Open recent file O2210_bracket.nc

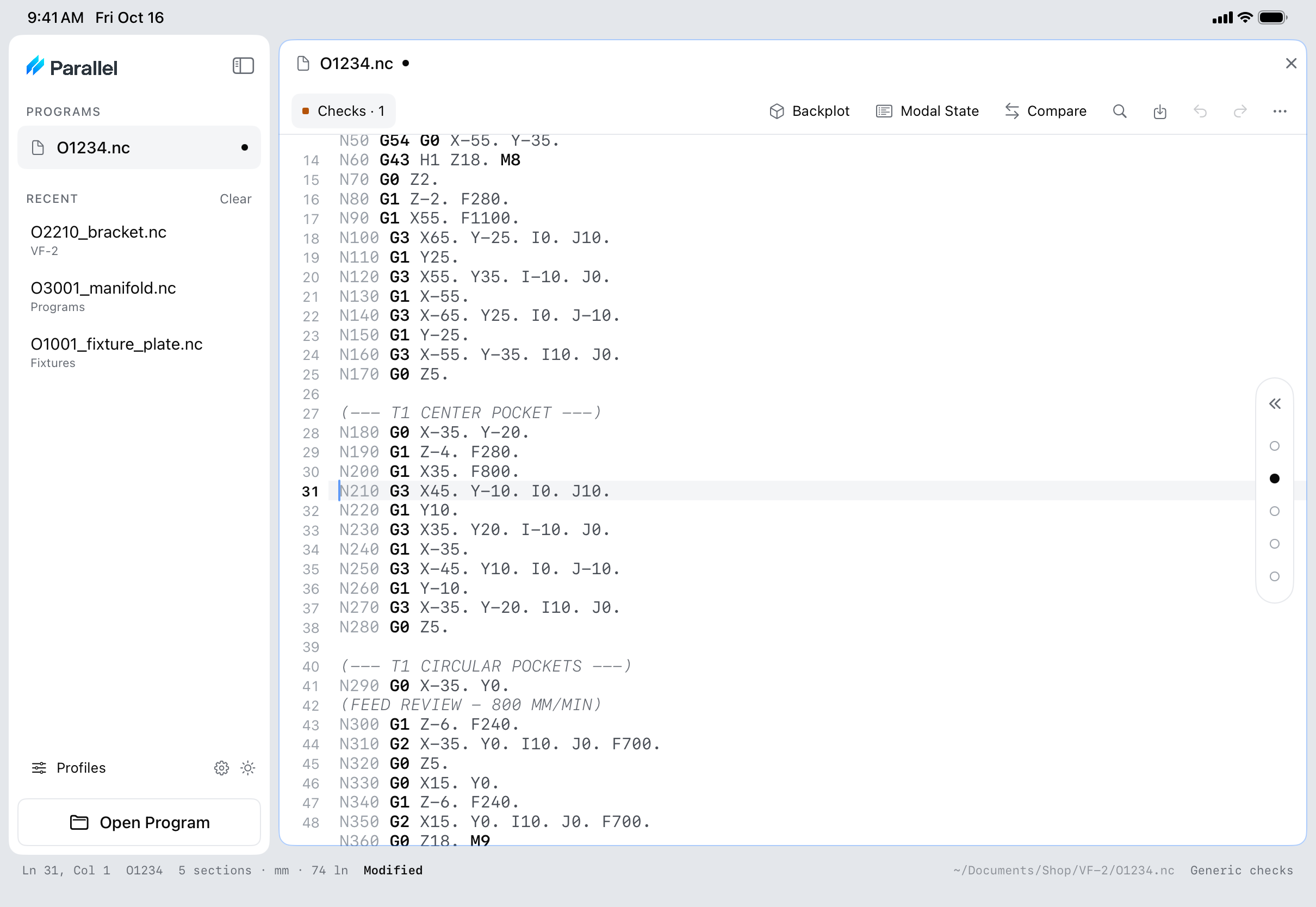pos(139,240)
